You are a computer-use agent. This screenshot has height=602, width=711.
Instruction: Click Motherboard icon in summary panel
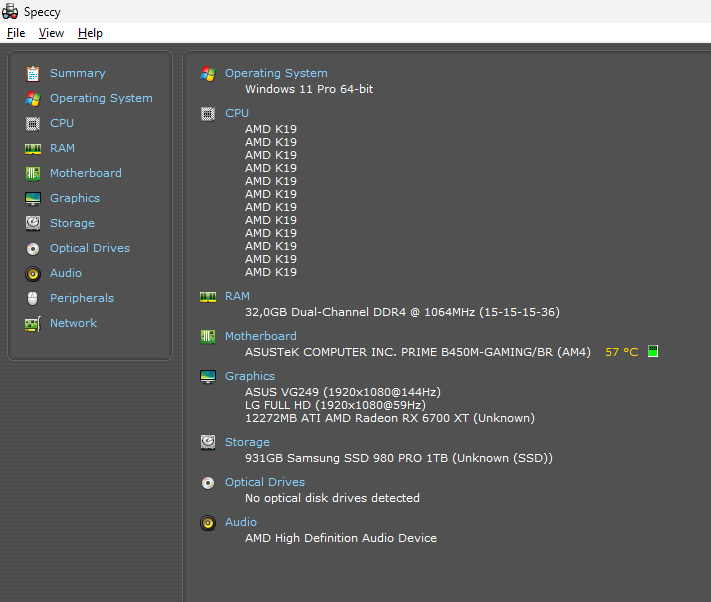[208, 336]
